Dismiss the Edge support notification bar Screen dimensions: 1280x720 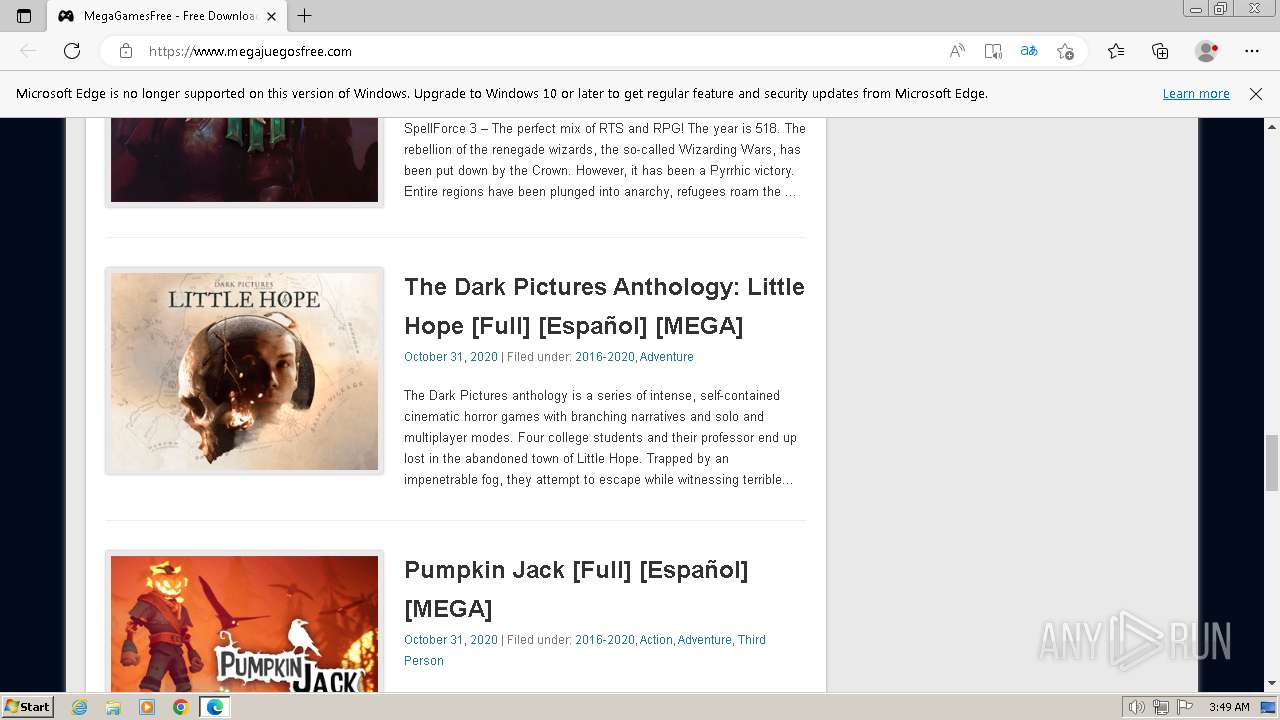point(1256,93)
